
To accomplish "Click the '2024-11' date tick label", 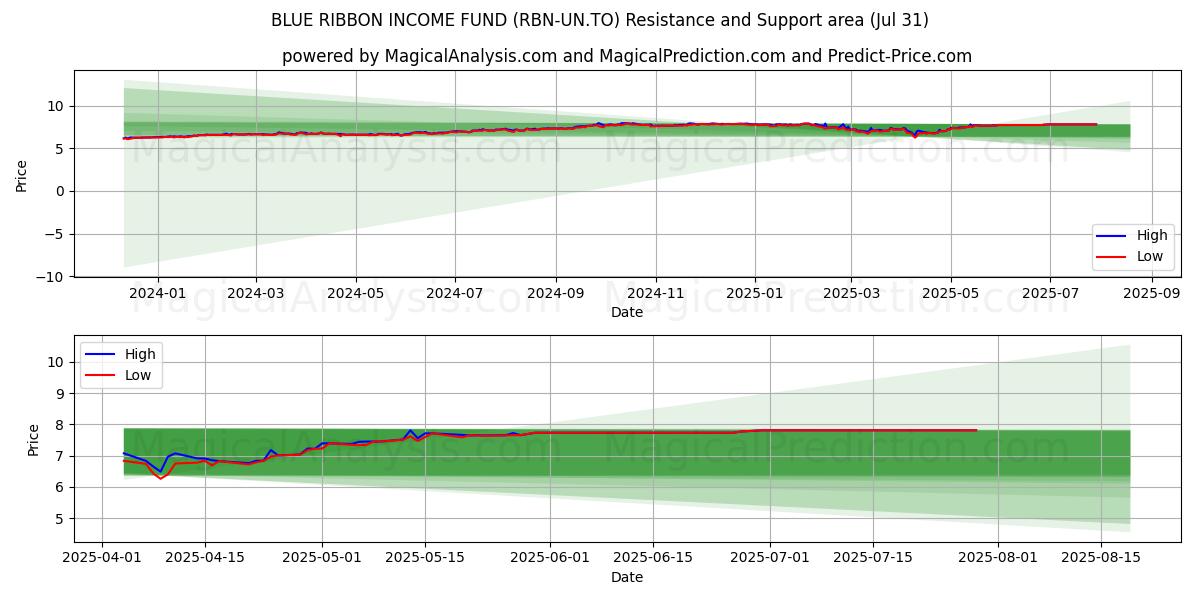I will pos(656,293).
